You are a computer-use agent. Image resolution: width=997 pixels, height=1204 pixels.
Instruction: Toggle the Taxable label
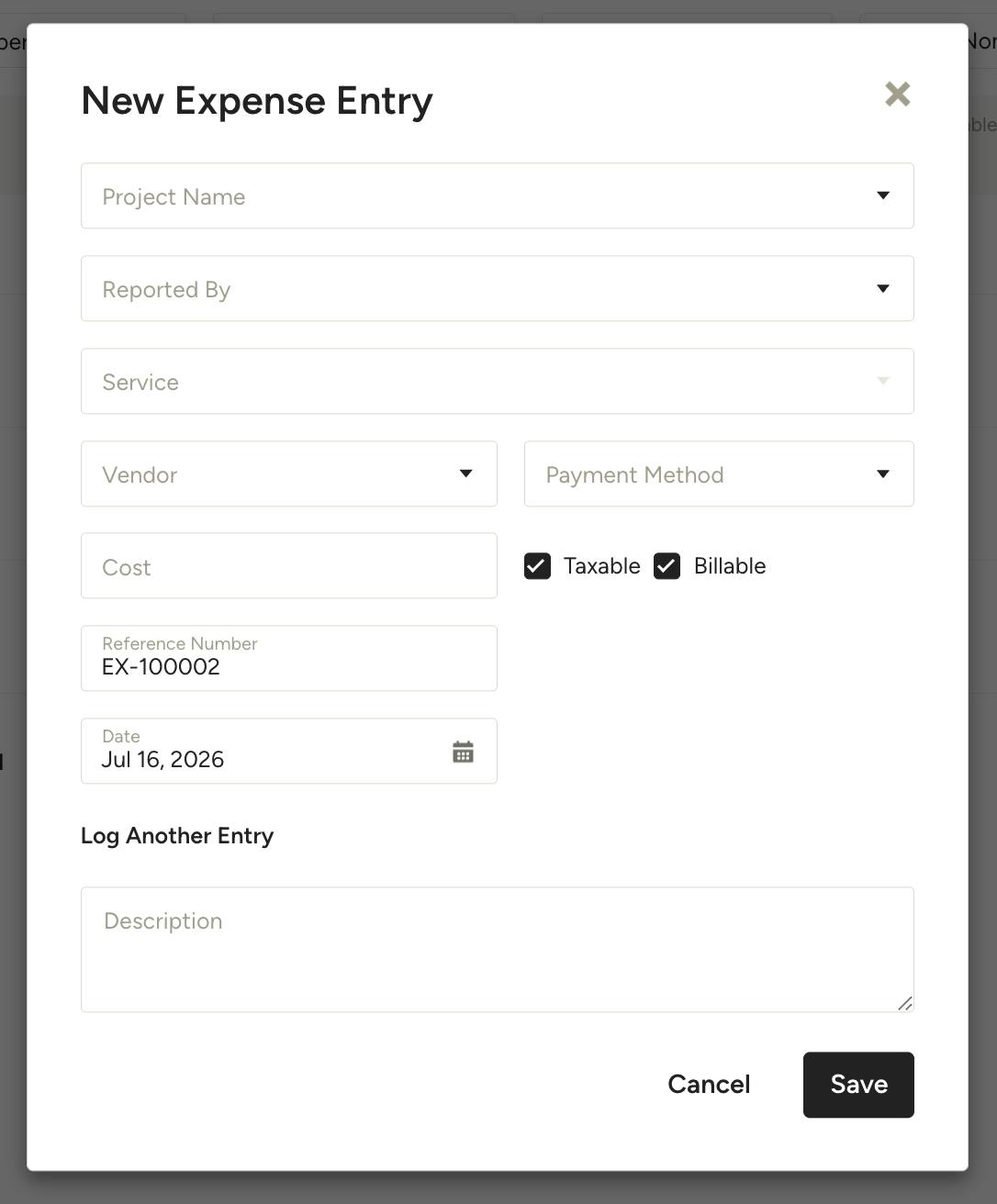coord(601,566)
